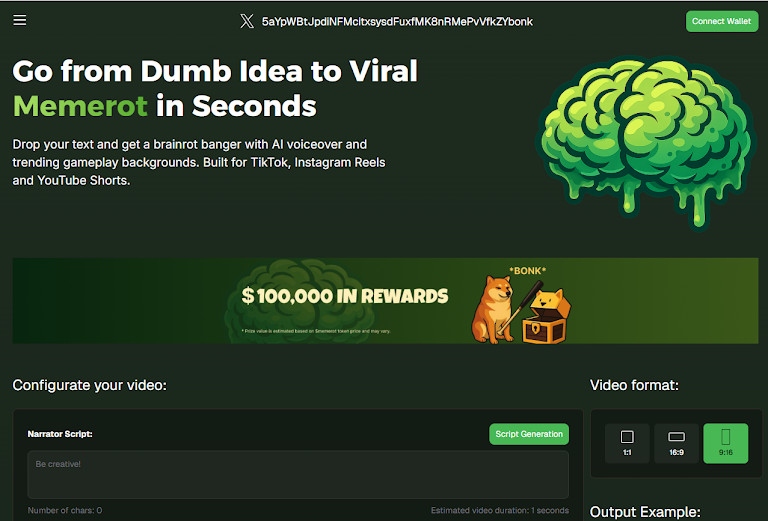Click the Script Generation button
The image size is (768, 521).
(529, 434)
